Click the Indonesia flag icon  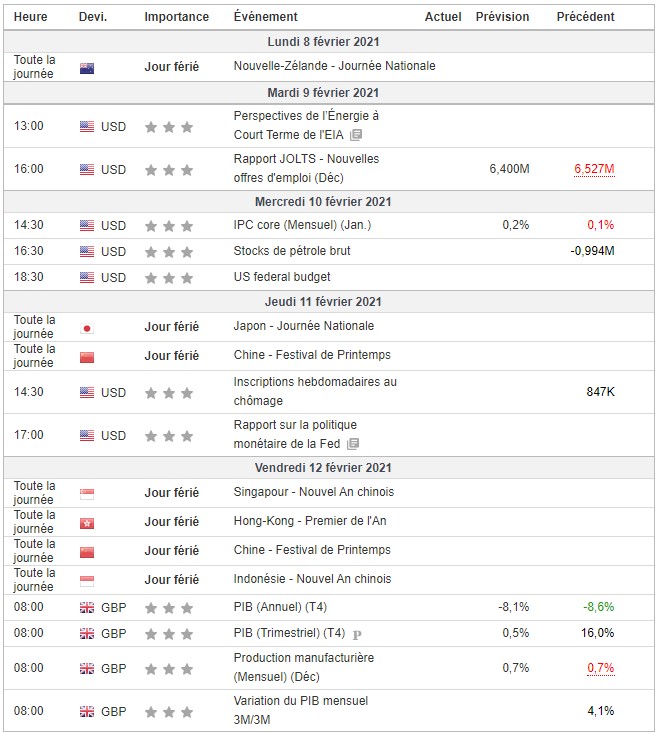tap(87, 580)
